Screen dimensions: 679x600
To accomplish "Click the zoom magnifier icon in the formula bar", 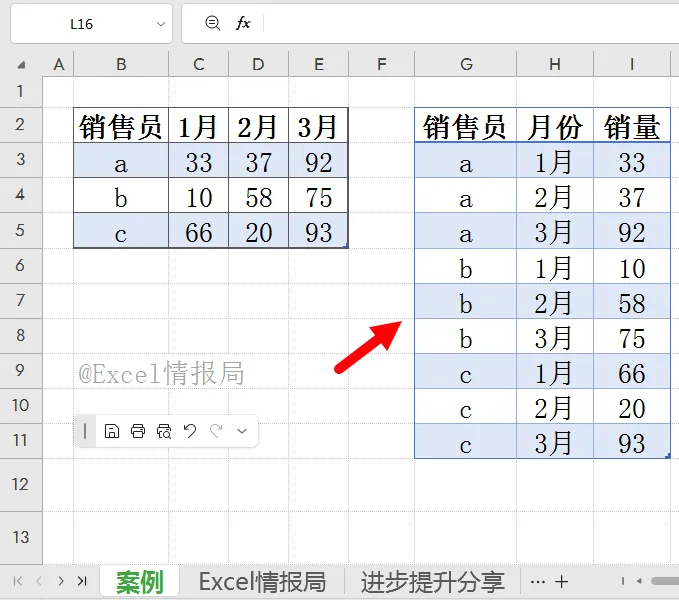I will pyautogui.click(x=213, y=23).
